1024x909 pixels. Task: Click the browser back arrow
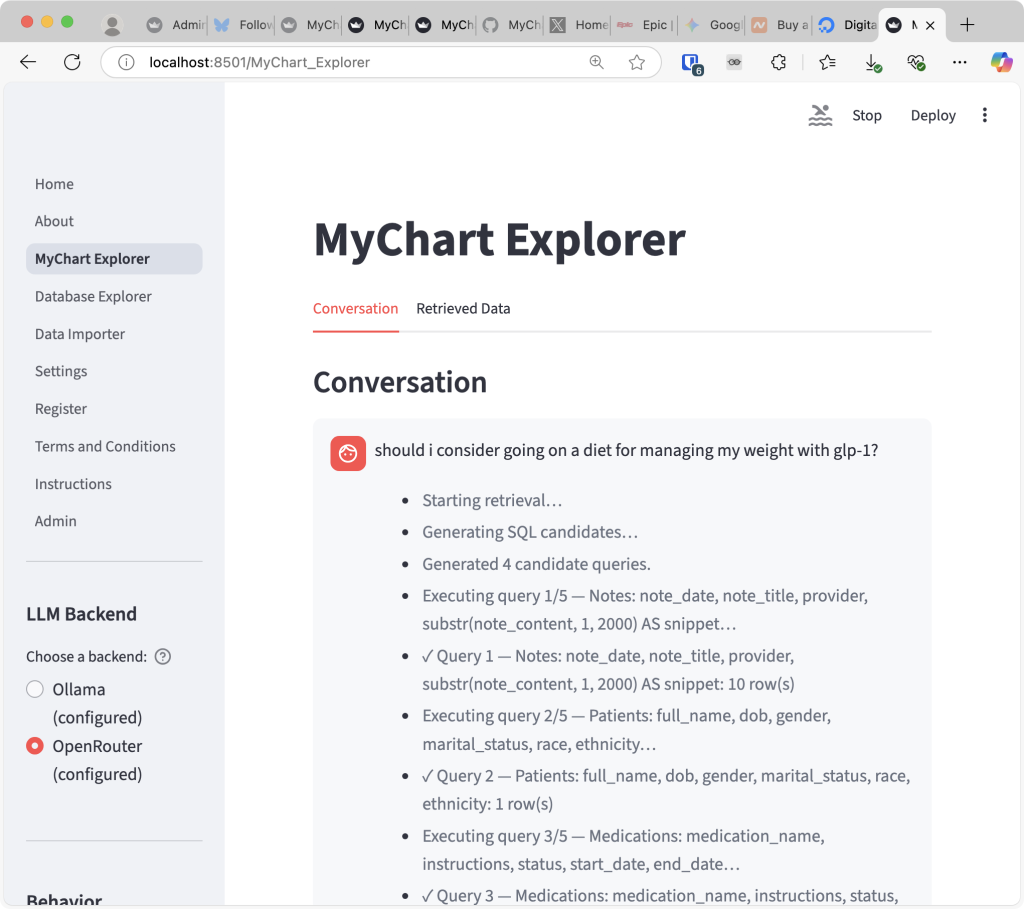tap(28, 62)
